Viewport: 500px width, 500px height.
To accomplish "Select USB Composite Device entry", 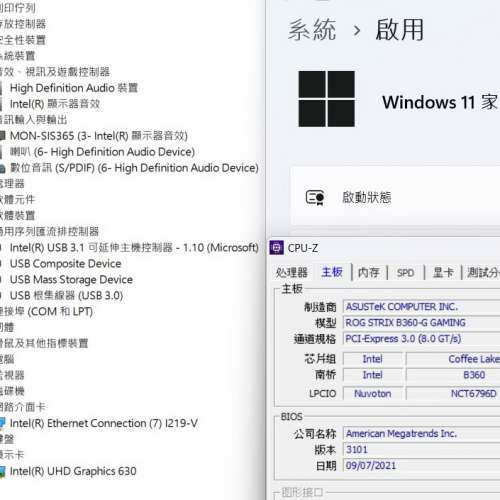I will [66, 264].
